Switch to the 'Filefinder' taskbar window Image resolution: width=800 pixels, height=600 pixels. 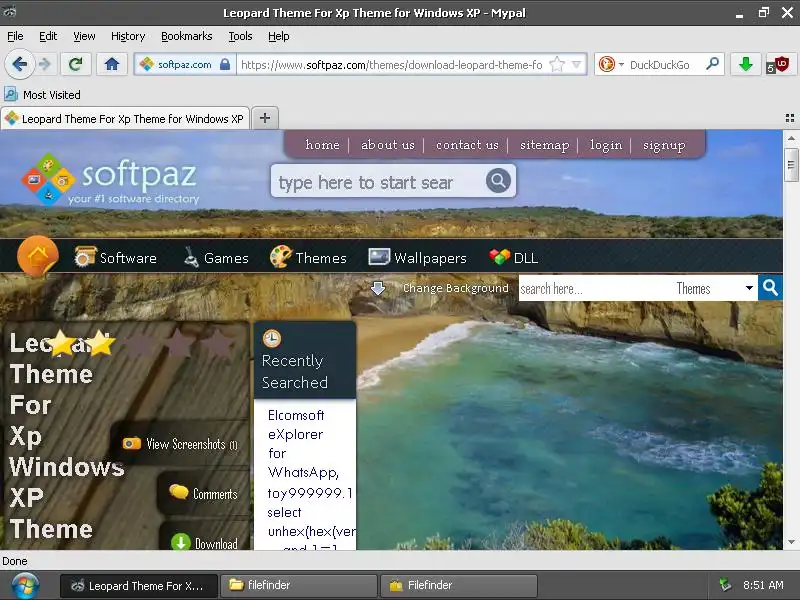click(x=459, y=585)
